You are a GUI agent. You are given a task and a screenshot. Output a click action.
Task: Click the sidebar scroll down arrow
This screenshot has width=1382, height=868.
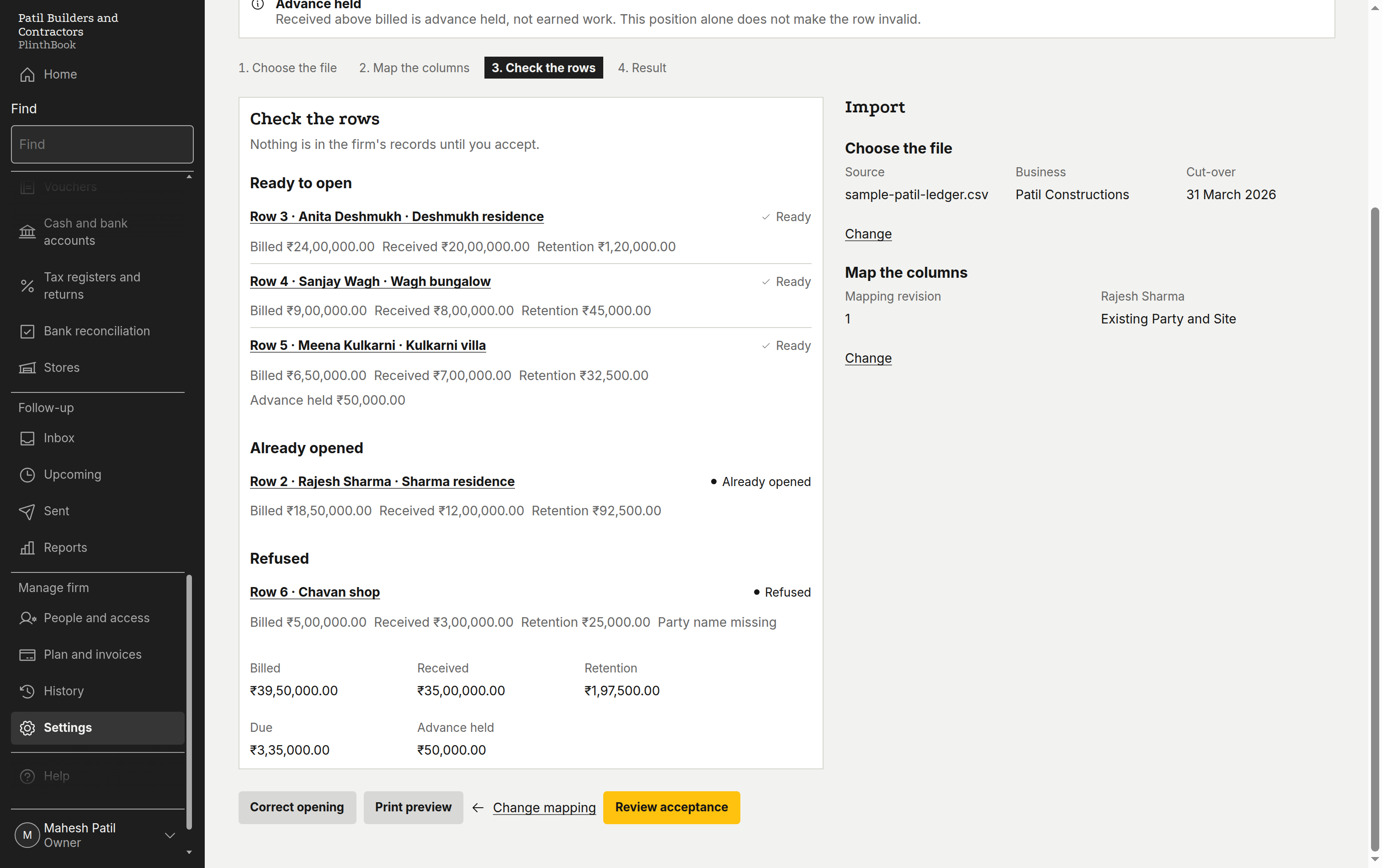(189, 852)
